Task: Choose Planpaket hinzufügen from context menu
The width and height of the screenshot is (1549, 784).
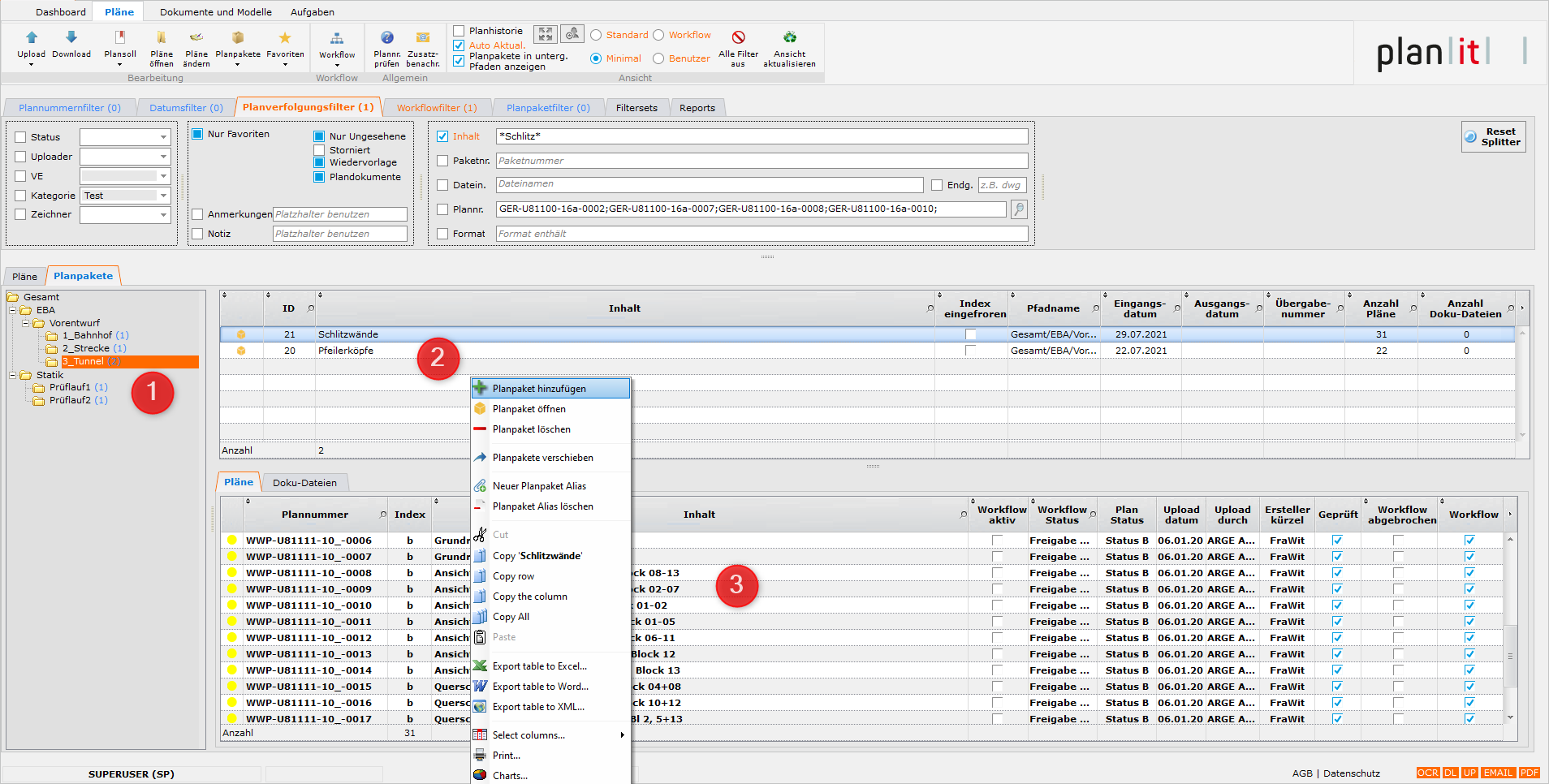Action: (x=539, y=389)
